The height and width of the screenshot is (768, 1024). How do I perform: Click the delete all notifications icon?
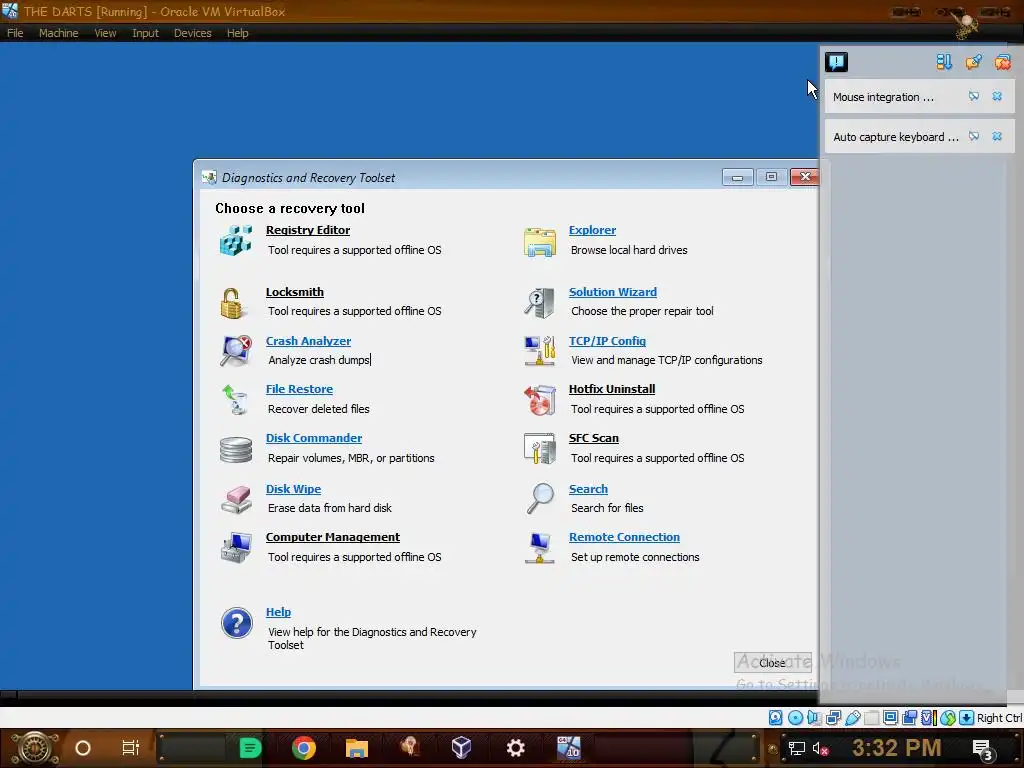coord(1002,62)
